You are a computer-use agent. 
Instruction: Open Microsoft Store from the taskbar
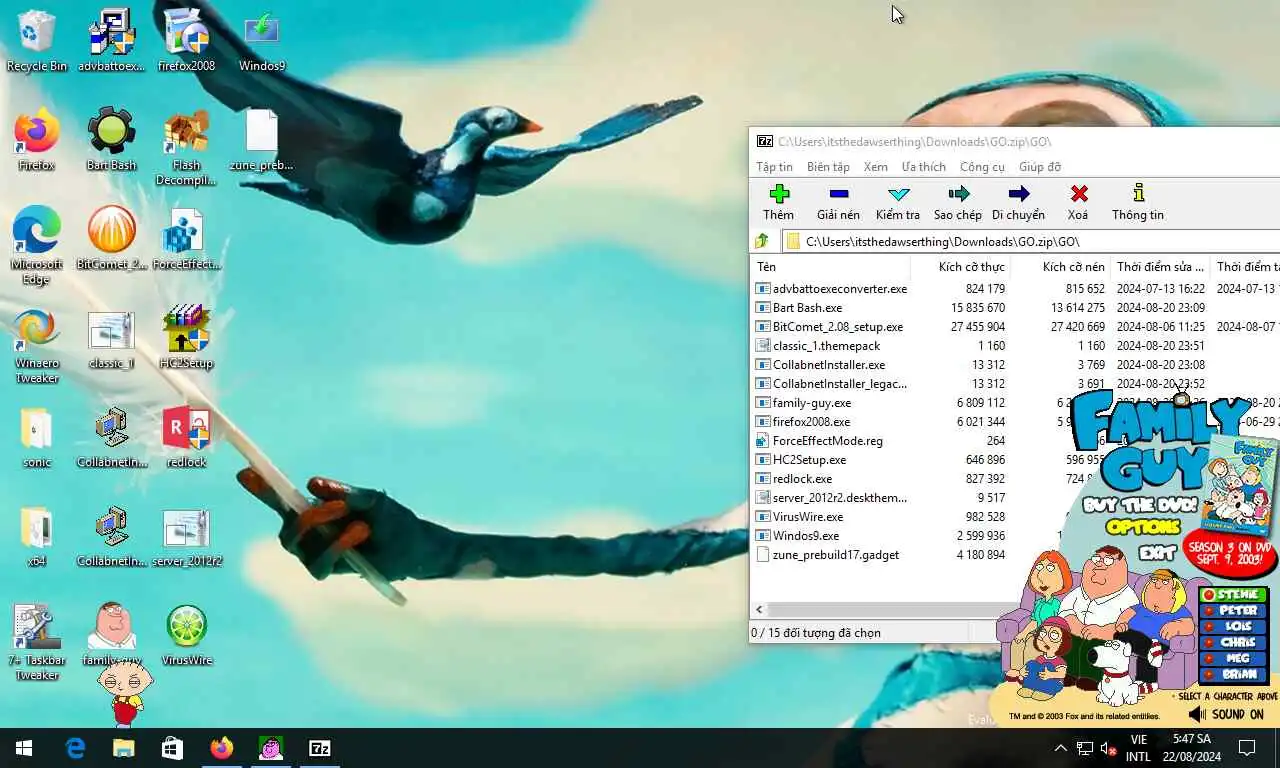click(x=172, y=748)
